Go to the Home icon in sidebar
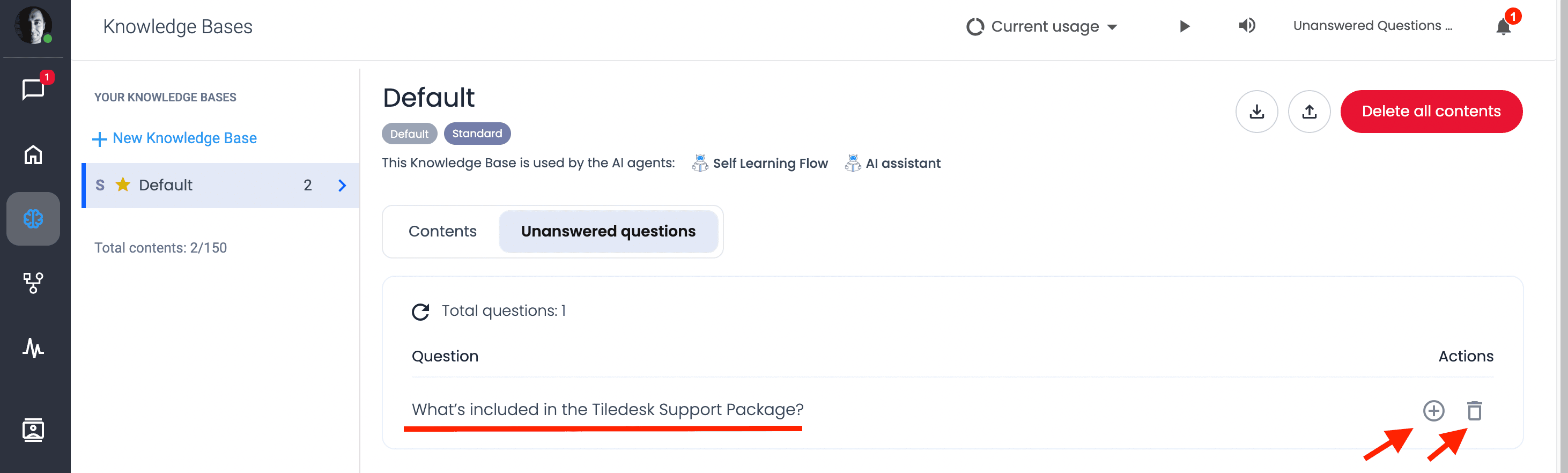The image size is (1568, 473). coord(33,154)
